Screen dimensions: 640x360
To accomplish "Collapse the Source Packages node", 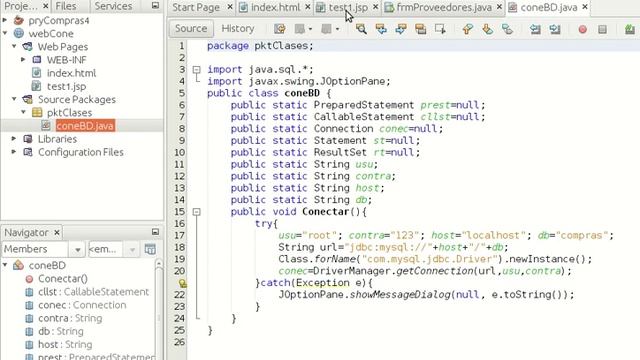I will [14, 99].
